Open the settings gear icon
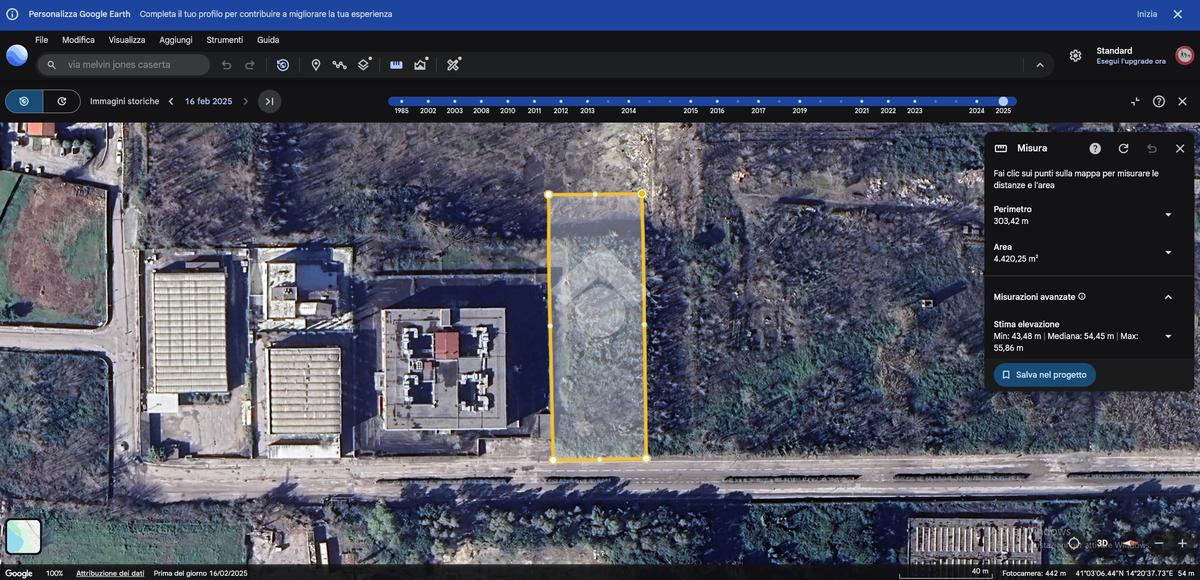 [1075, 56]
